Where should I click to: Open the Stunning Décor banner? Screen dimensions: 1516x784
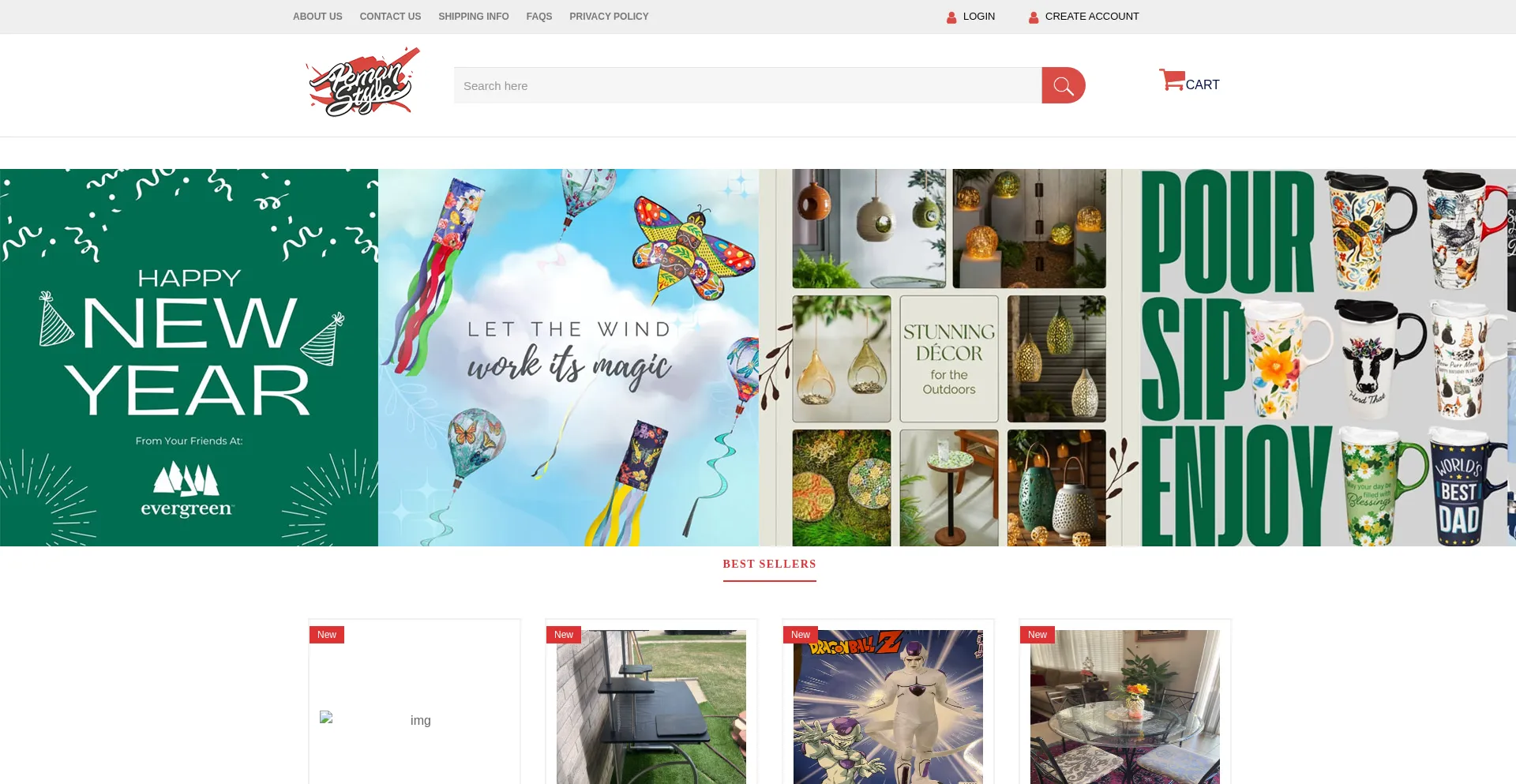949,358
